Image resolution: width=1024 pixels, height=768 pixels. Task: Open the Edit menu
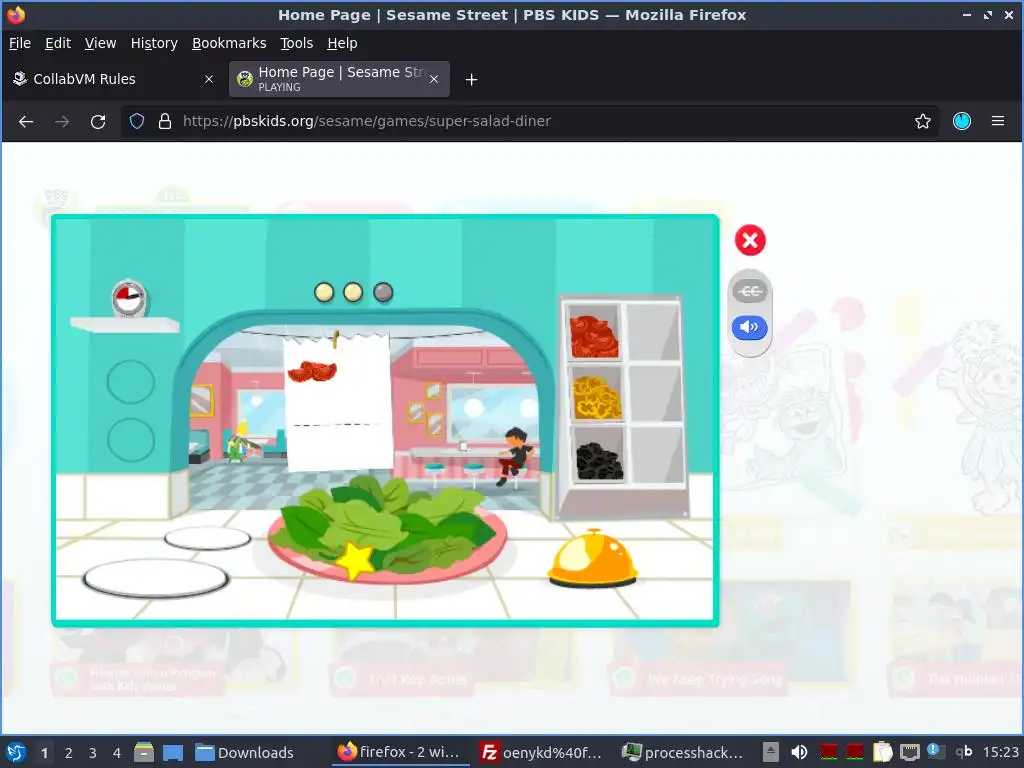tap(57, 43)
